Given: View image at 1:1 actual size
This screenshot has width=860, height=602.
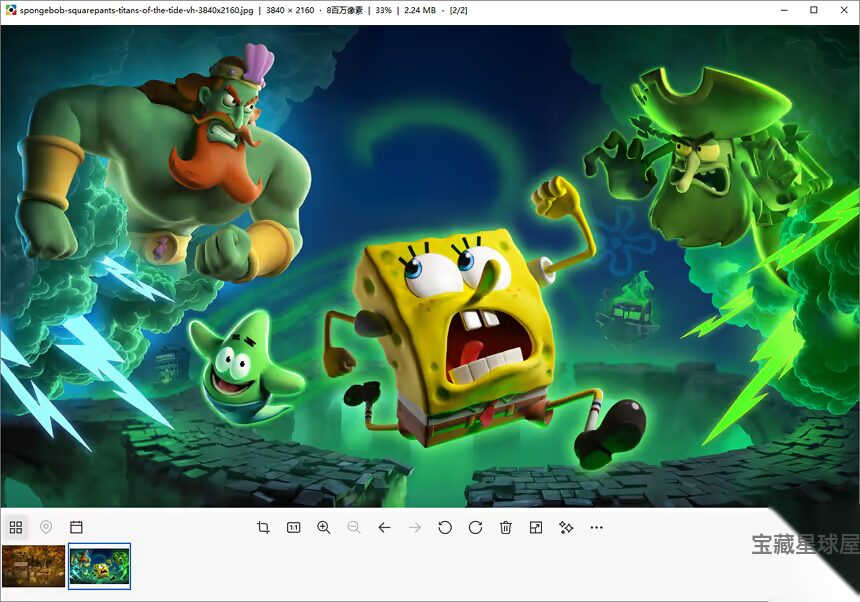Looking at the screenshot, I should coord(293,527).
